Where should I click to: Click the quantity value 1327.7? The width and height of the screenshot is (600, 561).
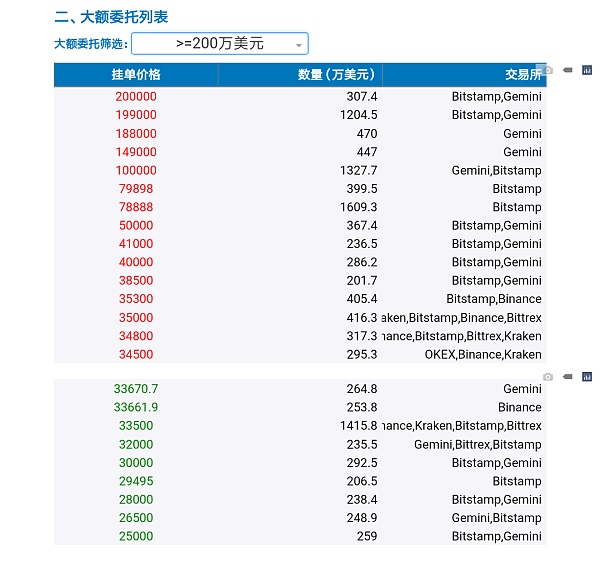tap(359, 170)
